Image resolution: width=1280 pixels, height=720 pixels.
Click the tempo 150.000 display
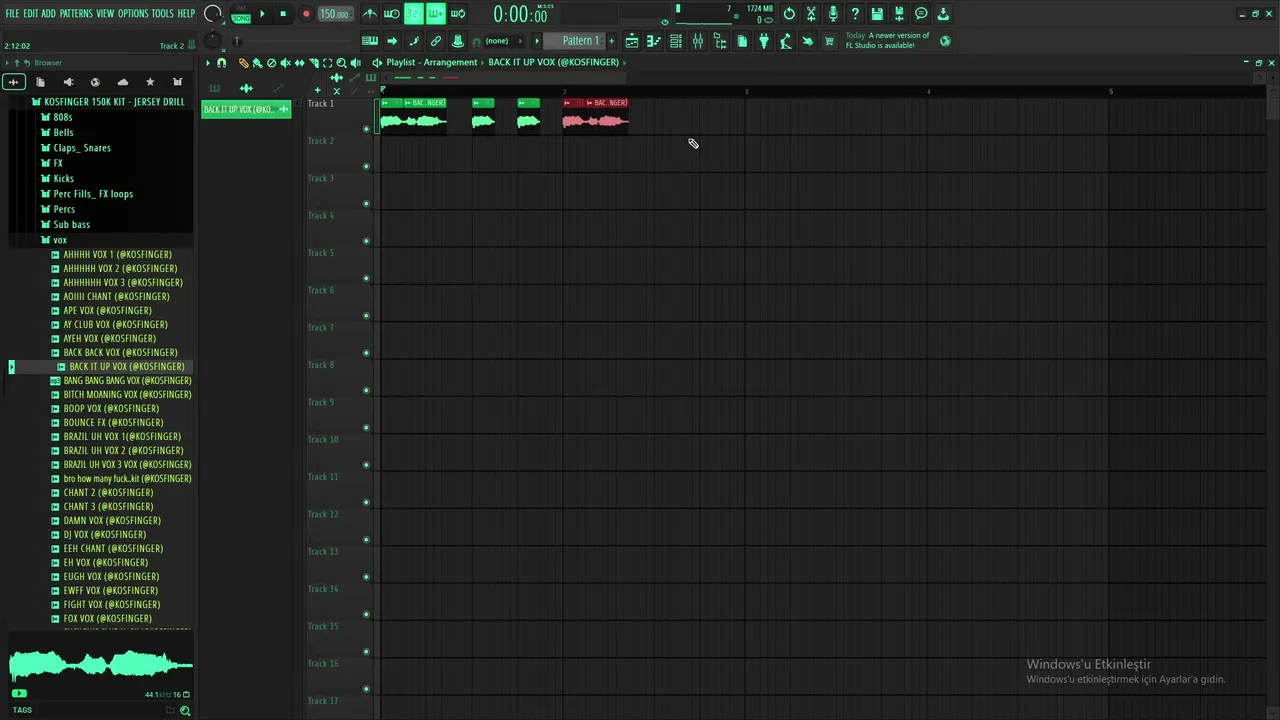pos(335,14)
